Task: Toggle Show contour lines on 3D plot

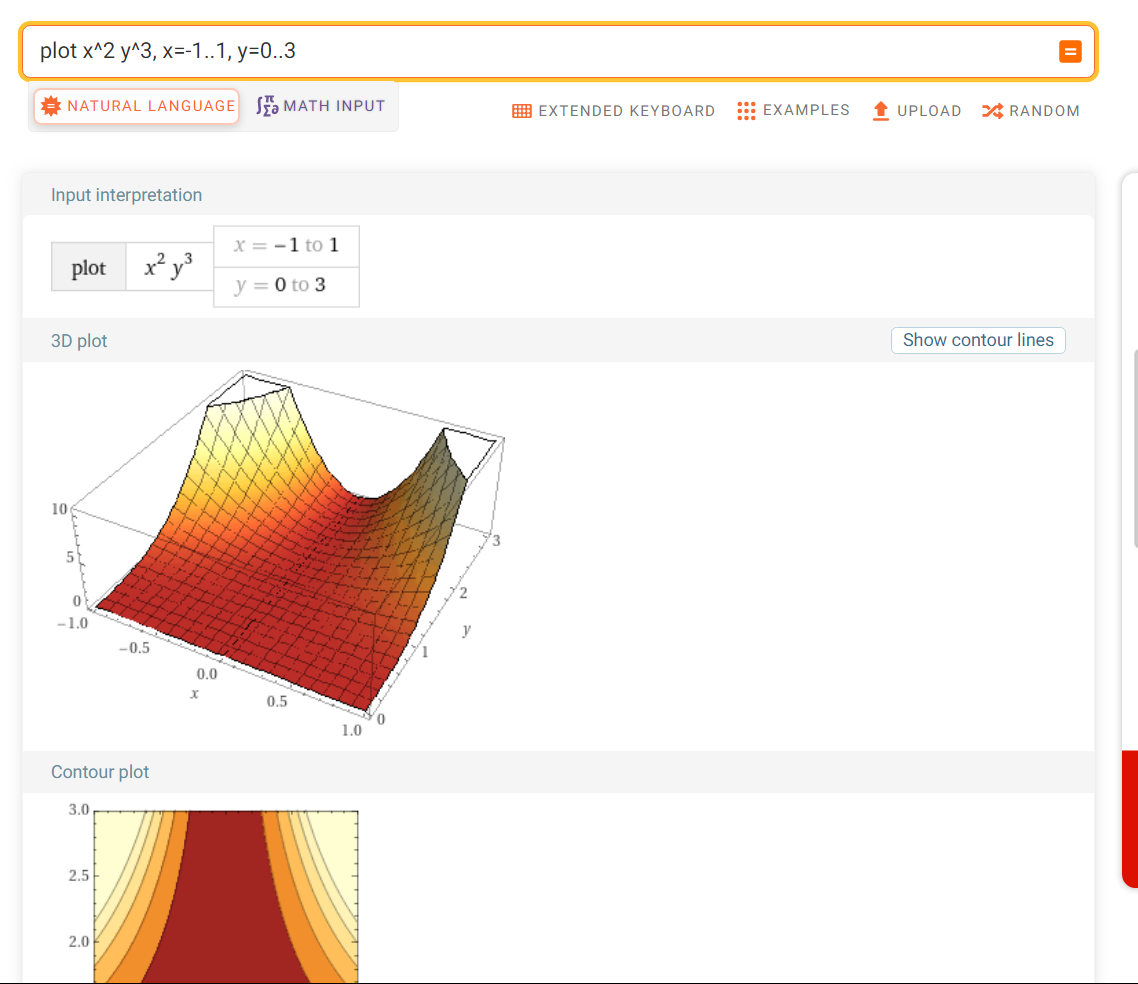Action: (978, 340)
